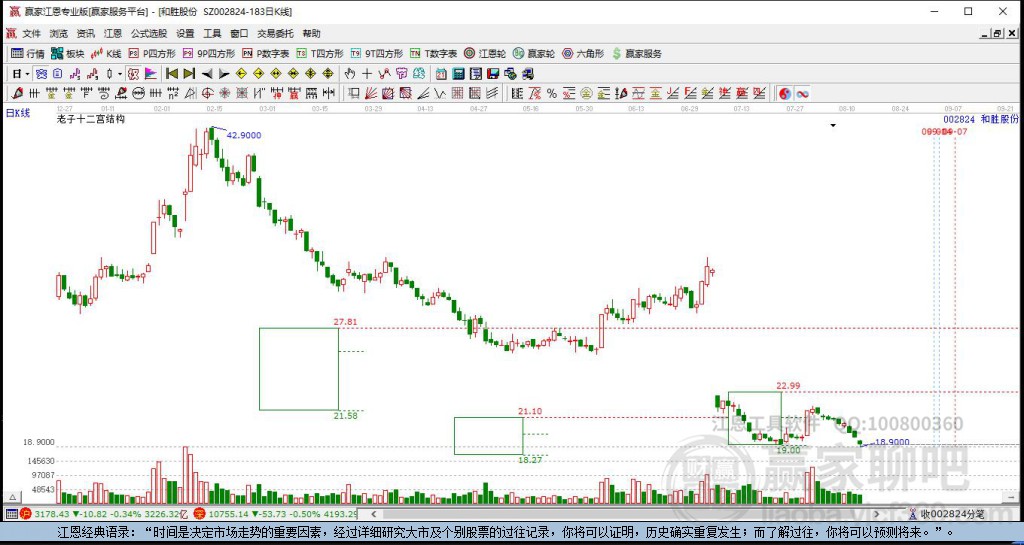Open the calculator icon in toolbar
This screenshot has width=1024, height=545.
458,74
